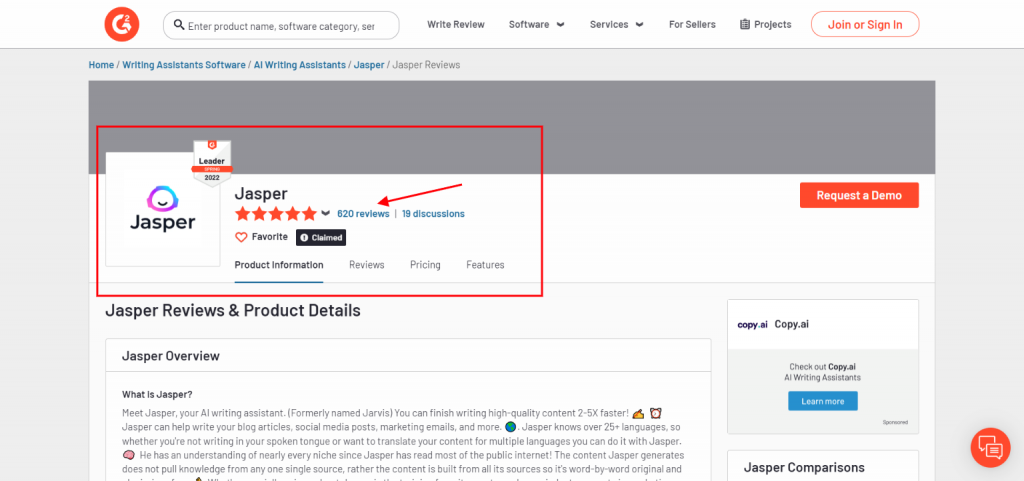Click the G2 logo in the header

[x=122, y=23]
